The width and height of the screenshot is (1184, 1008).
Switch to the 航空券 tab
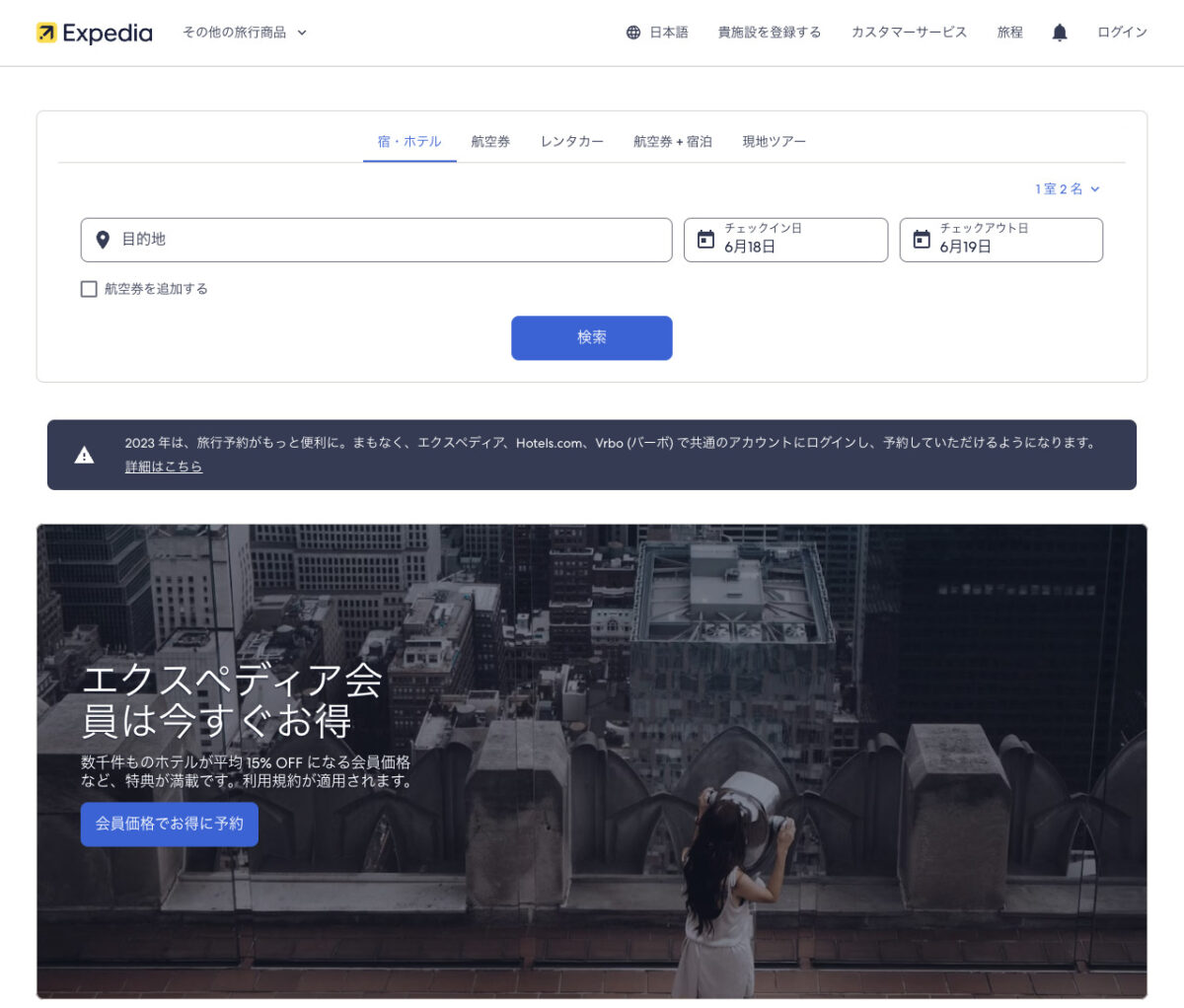pyautogui.click(x=490, y=141)
